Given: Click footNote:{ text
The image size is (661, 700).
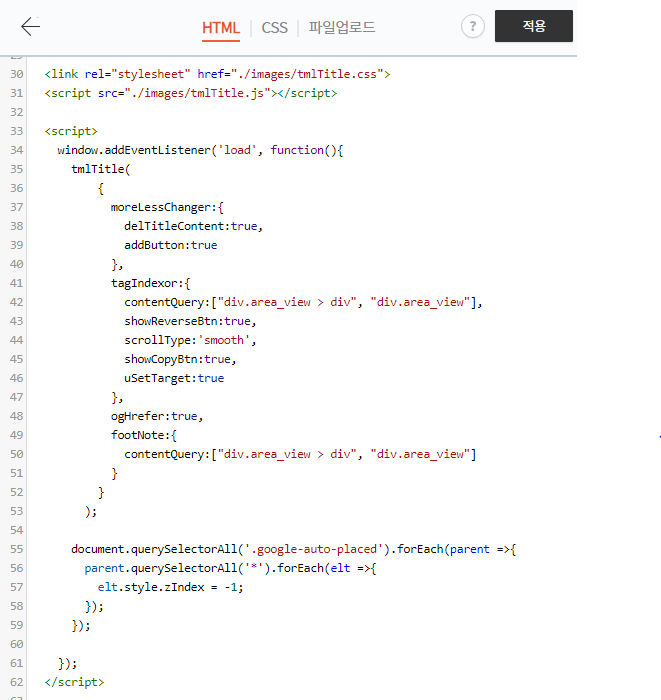Looking at the screenshot, I should click(144, 435).
